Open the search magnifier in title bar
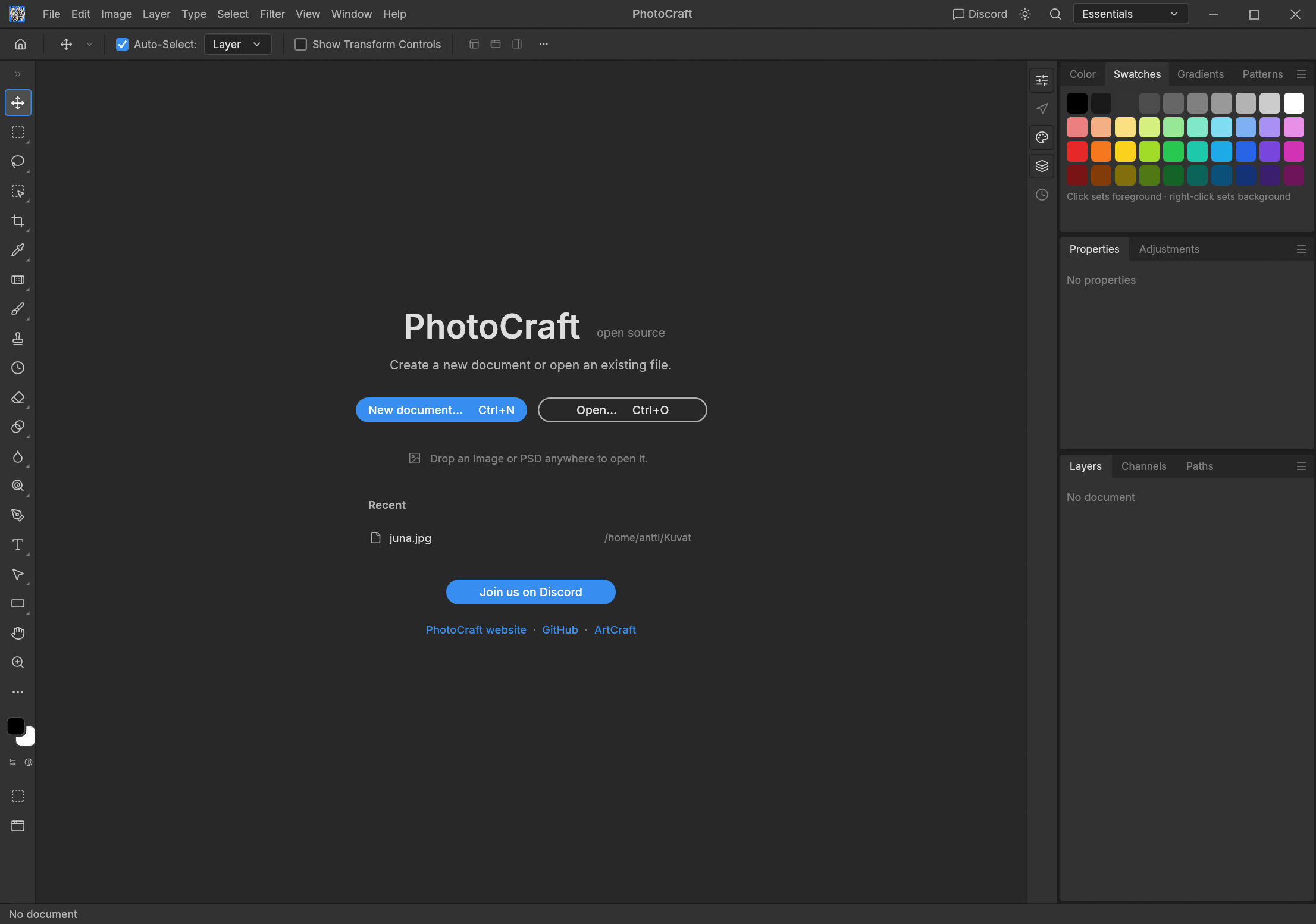The image size is (1316, 924). pos(1055,14)
